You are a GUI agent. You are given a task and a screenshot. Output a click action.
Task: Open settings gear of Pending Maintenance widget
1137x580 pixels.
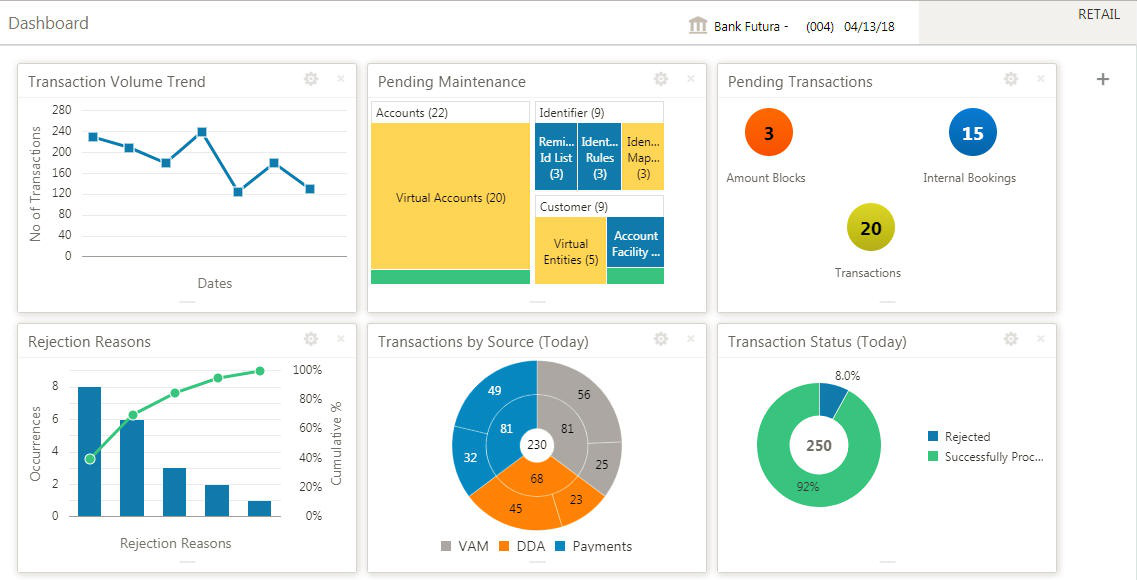click(x=661, y=79)
